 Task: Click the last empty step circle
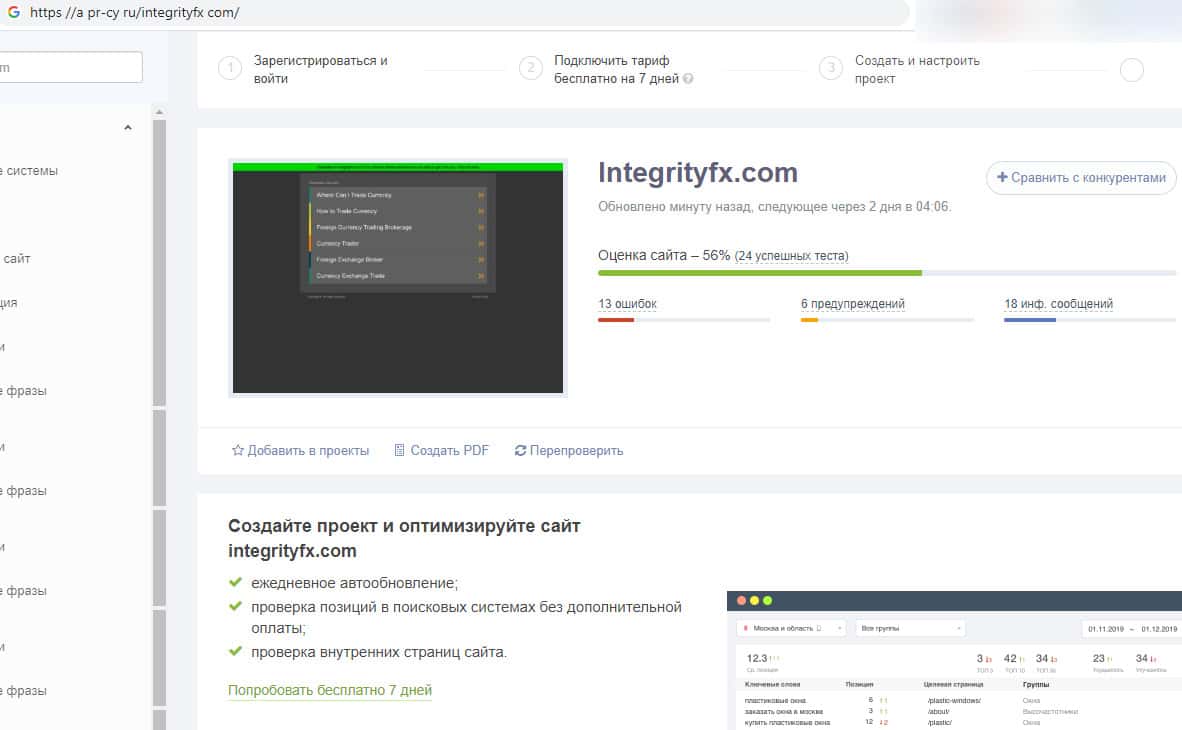pos(1131,69)
